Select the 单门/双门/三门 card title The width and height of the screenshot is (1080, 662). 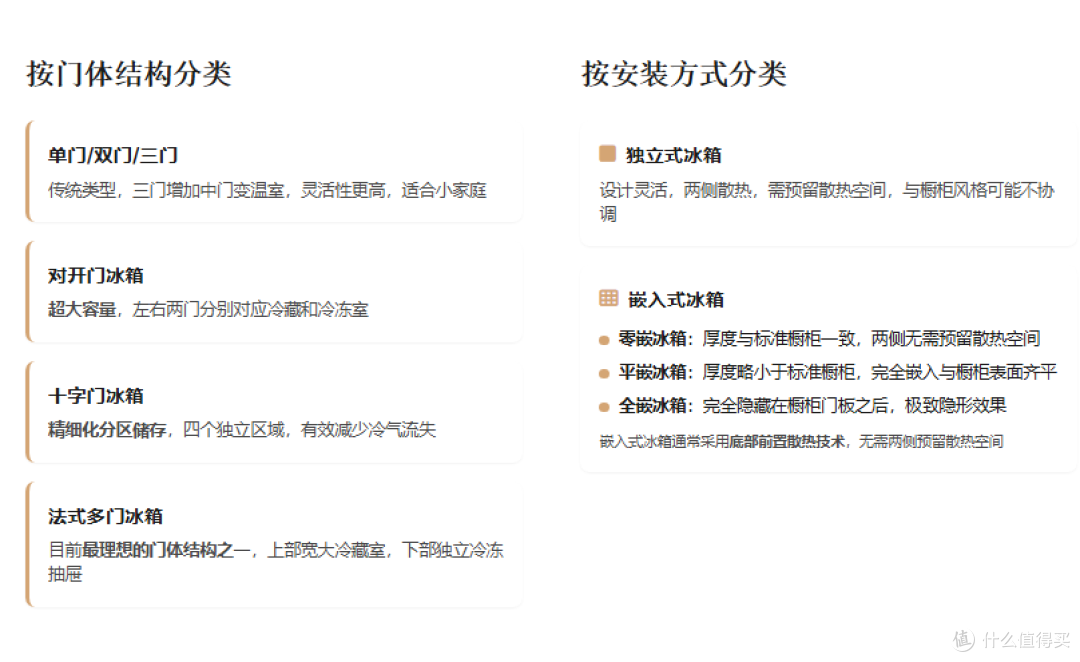113,155
